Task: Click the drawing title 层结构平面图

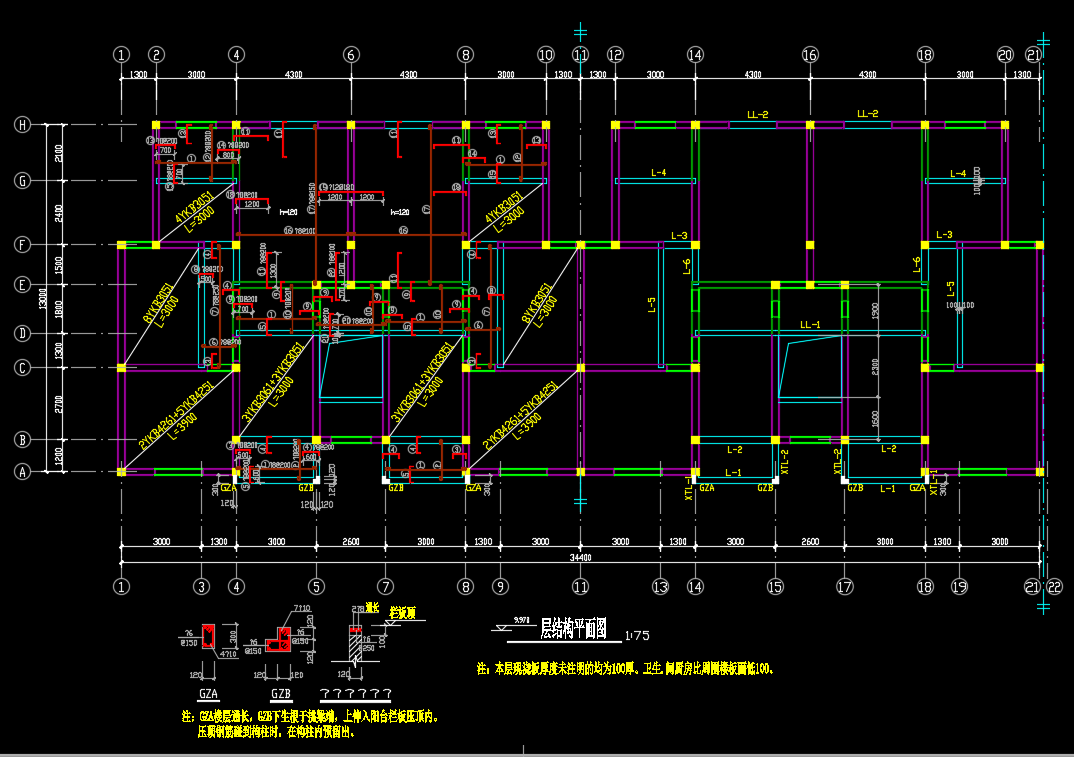Action: click(x=573, y=628)
